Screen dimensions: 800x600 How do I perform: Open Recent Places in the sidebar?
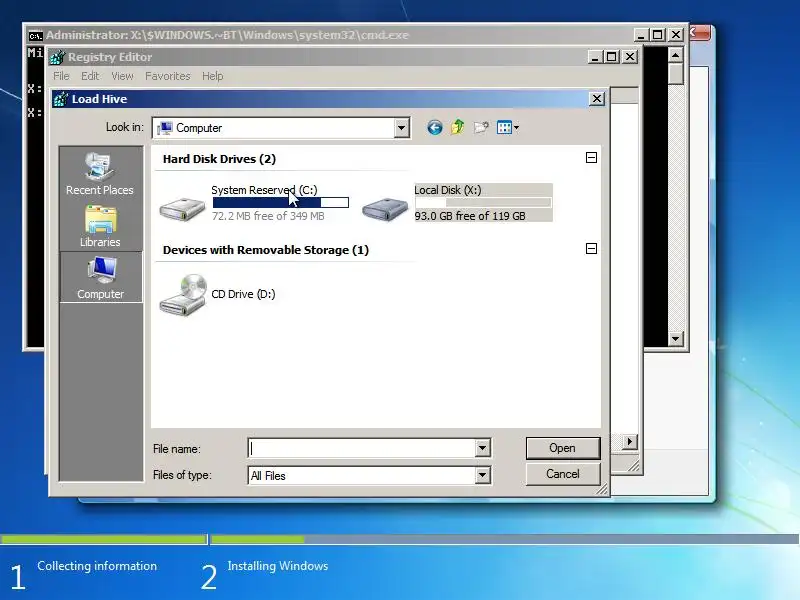tap(100, 173)
